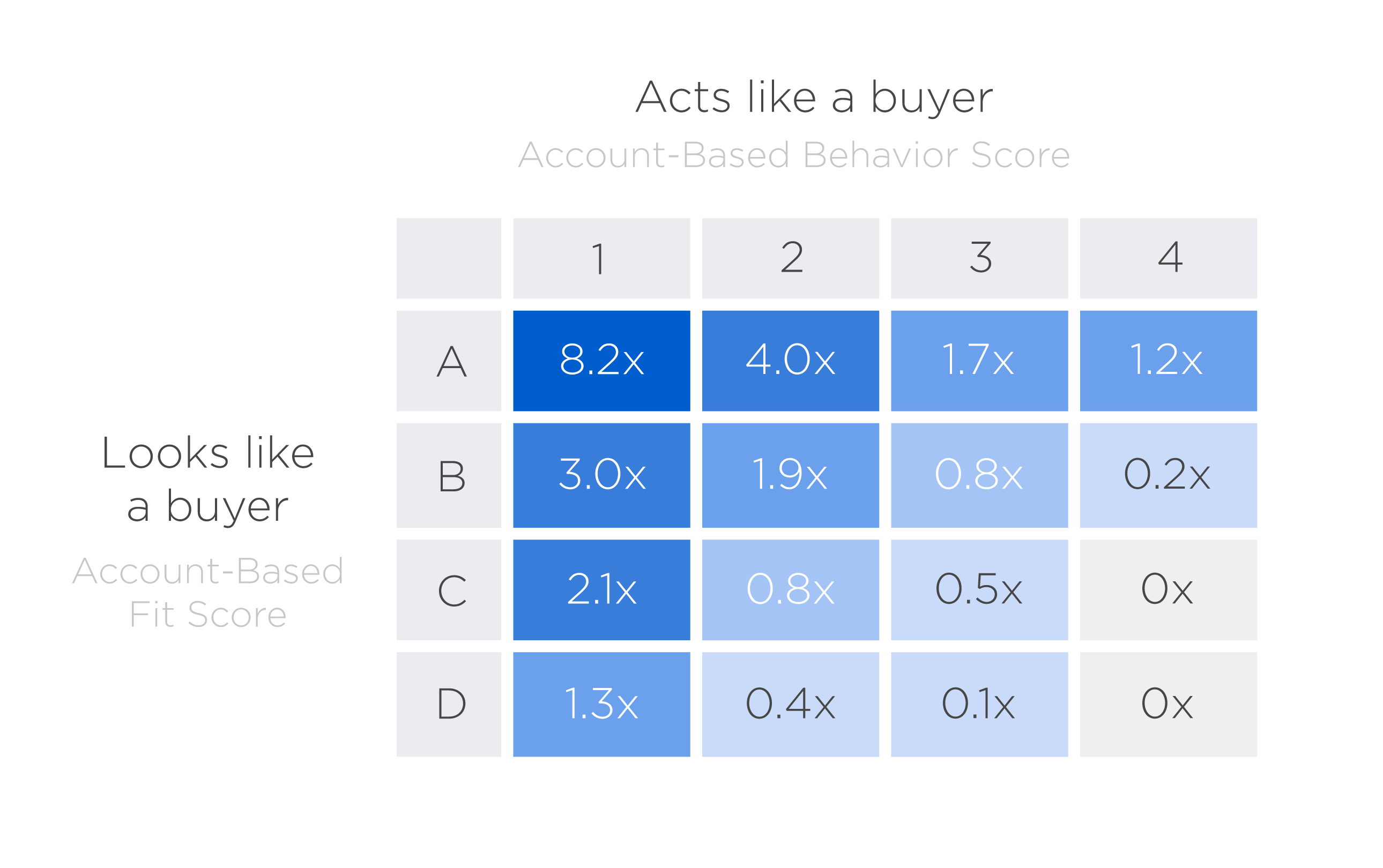This screenshot has height=868, width=1383.
Task: Click row header A
Action: 449,361
